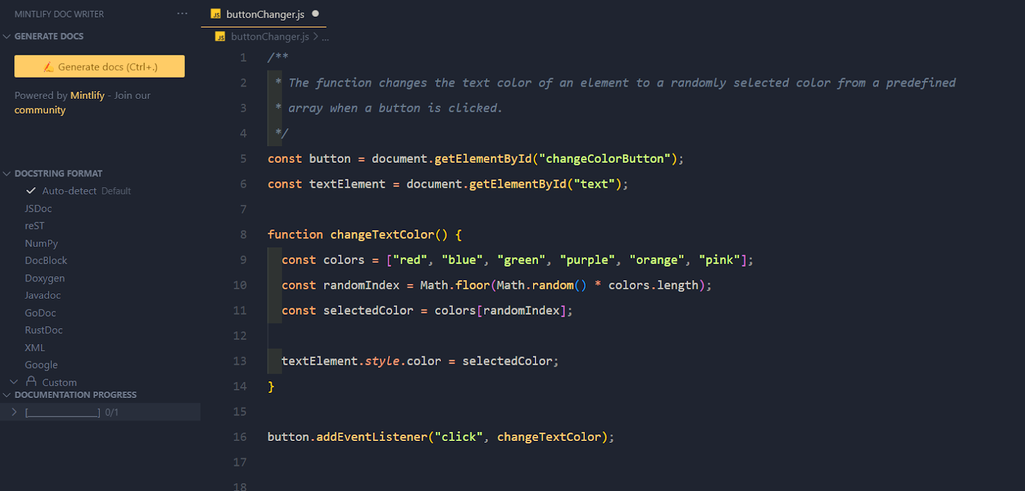Image resolution: width=1025 pixels, height=491 pixels.
Task: Click the "orange" string in colors array
Action: coord(656,260)
